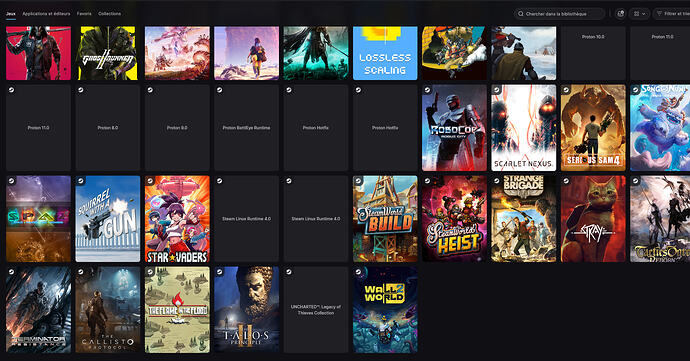Click the Filtrer et trier button

tap(672, 14)
